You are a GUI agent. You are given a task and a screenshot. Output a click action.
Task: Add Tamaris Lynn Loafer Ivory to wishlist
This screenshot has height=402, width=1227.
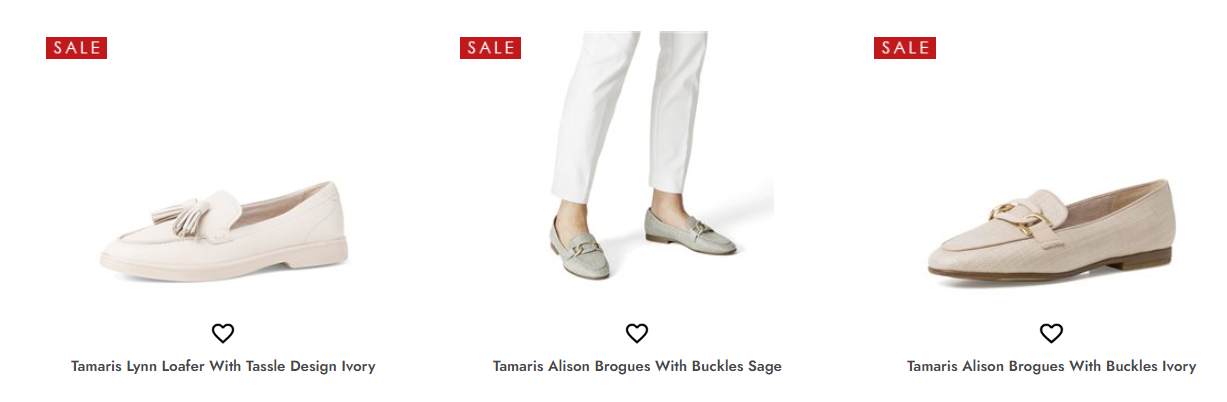pos(223,334)
